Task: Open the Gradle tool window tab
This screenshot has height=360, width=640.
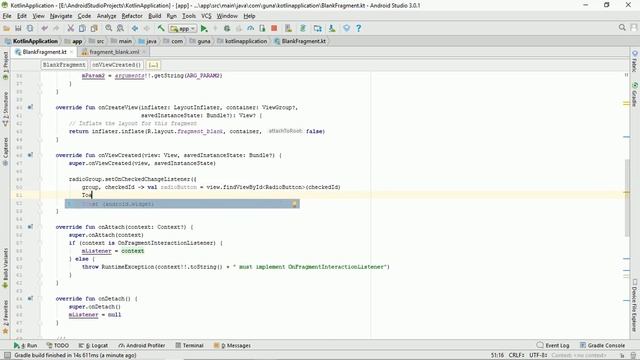Action: tap(635, 94)
